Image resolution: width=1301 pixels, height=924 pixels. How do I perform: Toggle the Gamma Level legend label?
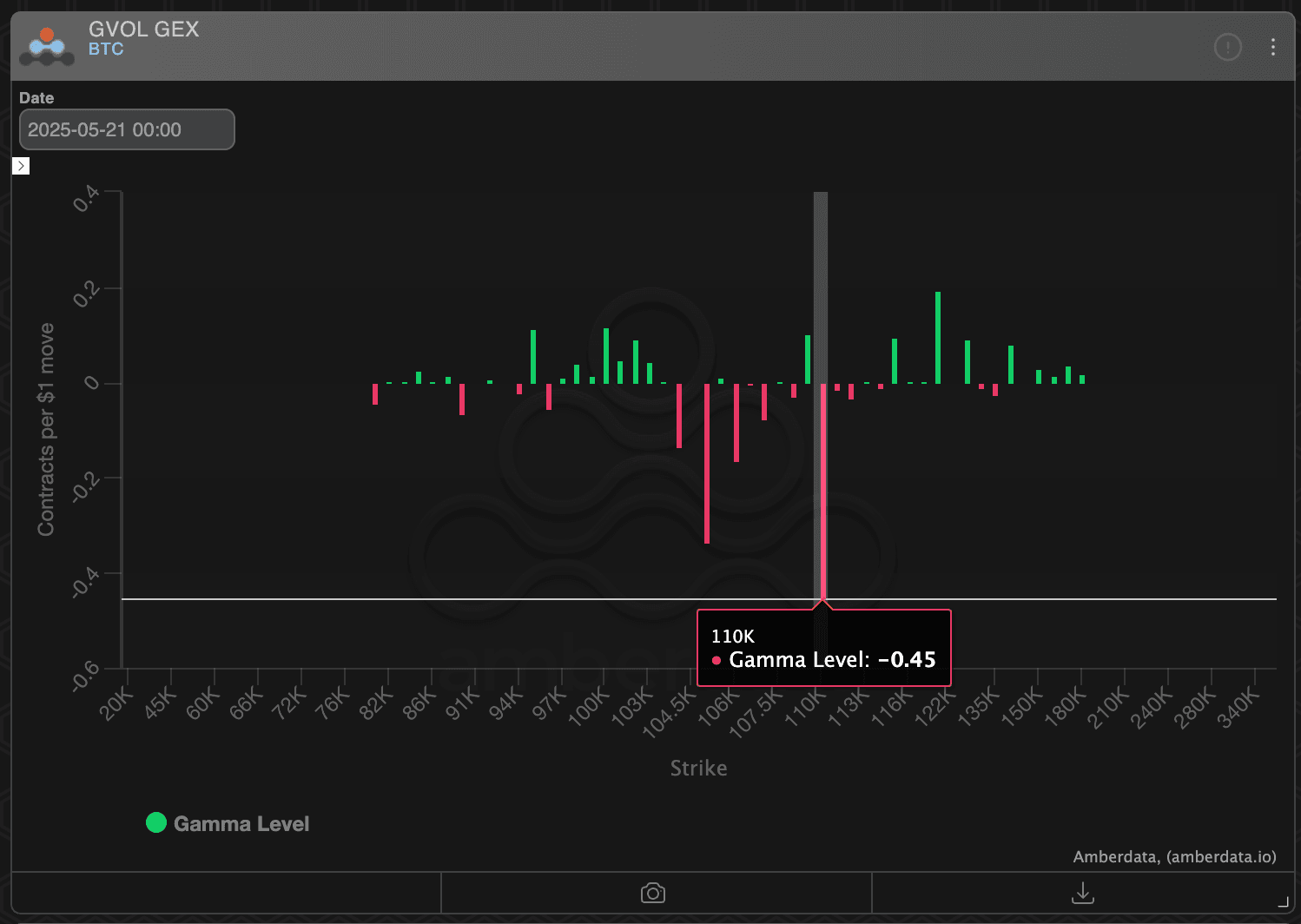click(x=241, y=823)
